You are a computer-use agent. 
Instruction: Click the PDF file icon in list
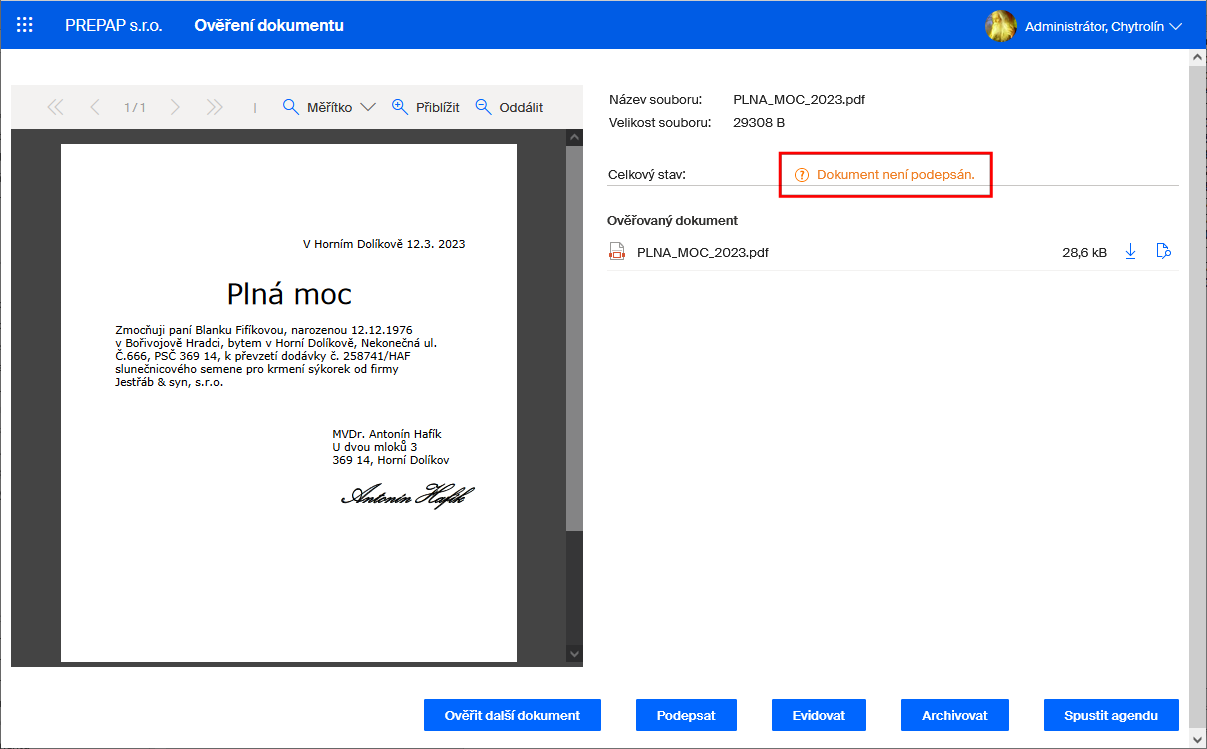tap(617, 252)
